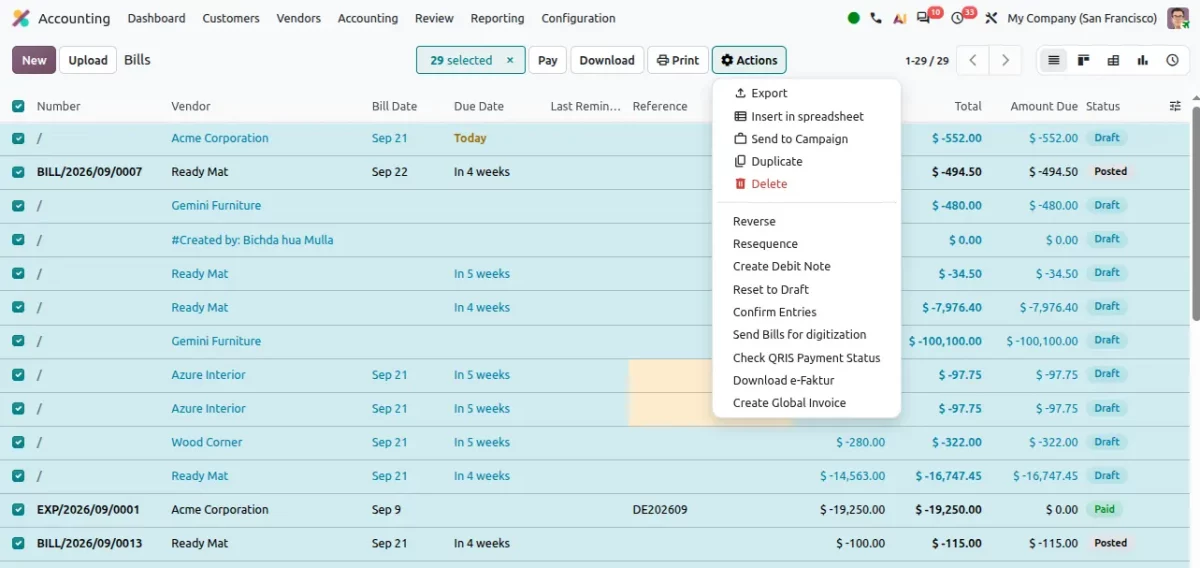Choose Confirm Entries action
Image resolution: width=1200 pixels, height=568 pixels.
click(x=807, y=312)
